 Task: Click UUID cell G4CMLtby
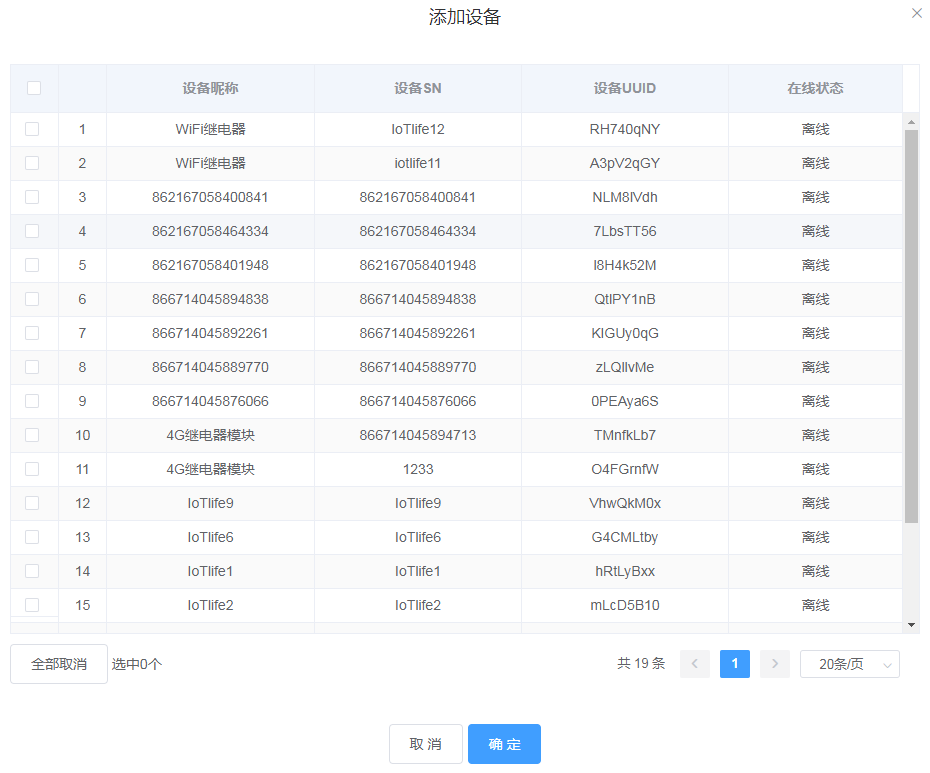[625, 537]
